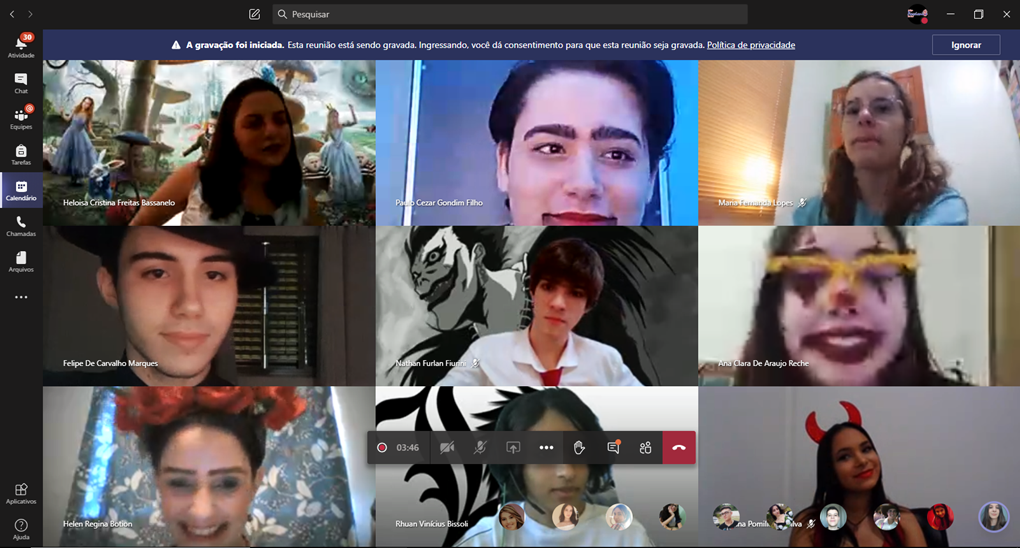Open Arquivos in the sidebar
Viewport: 1020px width, 548px height.
click(20, 262)
